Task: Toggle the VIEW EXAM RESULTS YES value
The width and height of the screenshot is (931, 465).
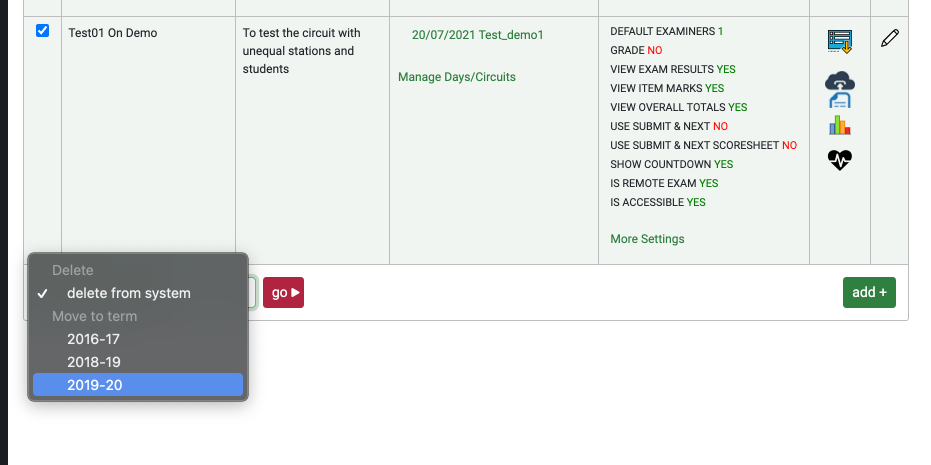Action: (x=726, y=69)
